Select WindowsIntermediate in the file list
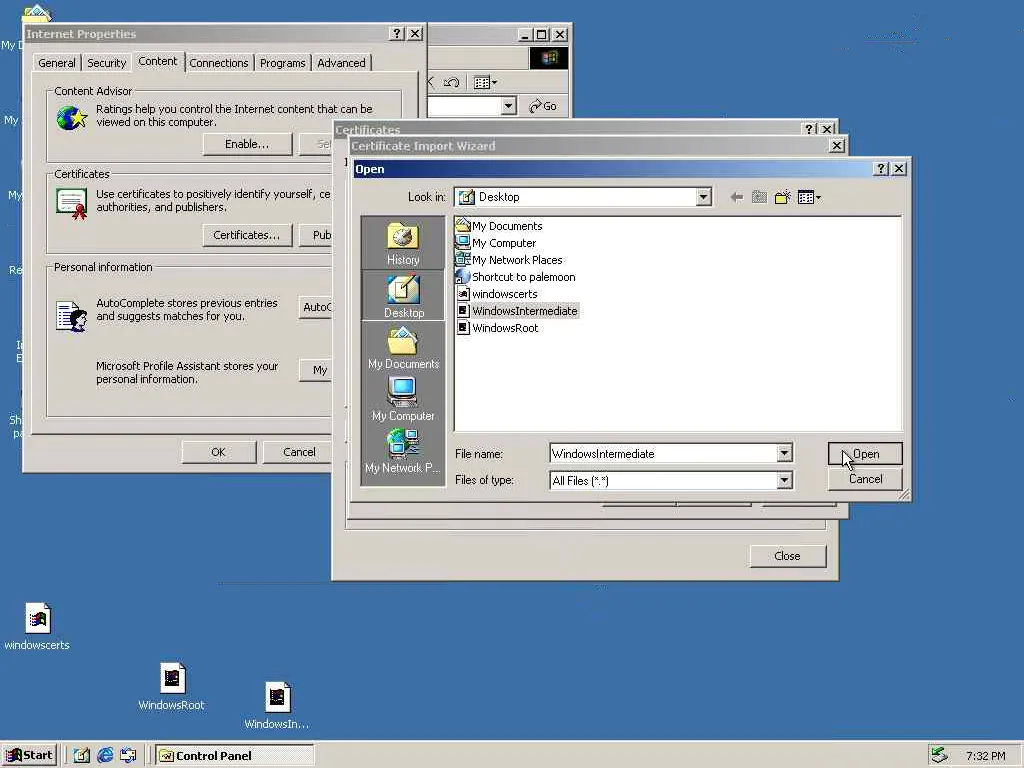1024x768 pixels. pyautogui.click(x=517, y=311)
